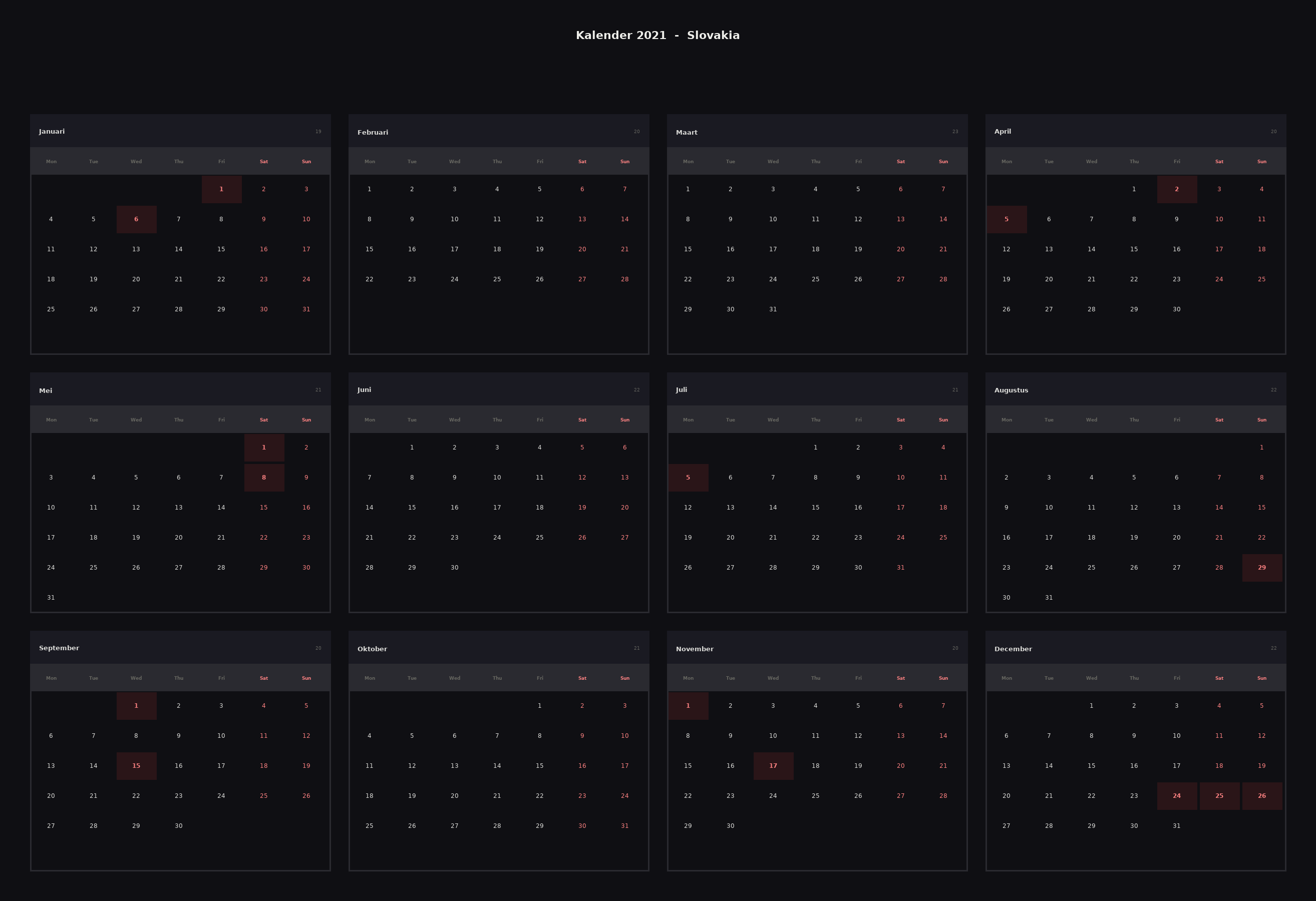
Task: Click Mei 8 highlighted date
Action: tap(264, 478)
